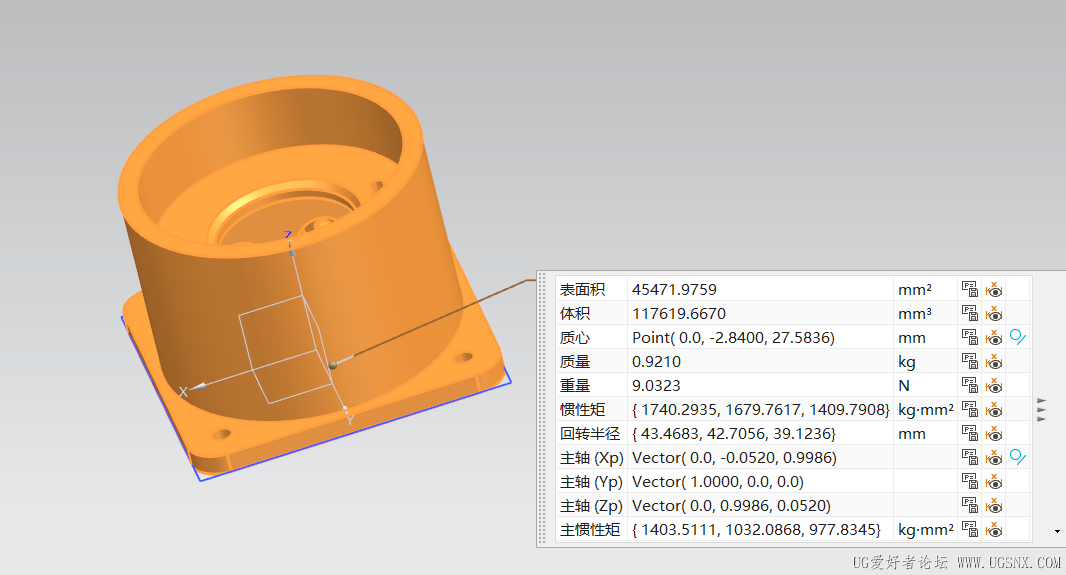This screenshot has width=1066, height=575.
Task: Toggle eye visibility icon for 主轴 (Xp)
Action: pos(994,457)
